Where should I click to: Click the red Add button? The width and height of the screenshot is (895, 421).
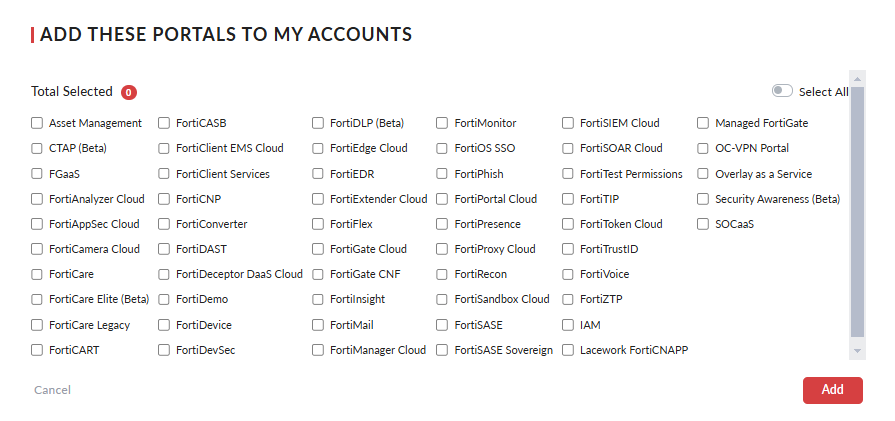click(832, 390)
